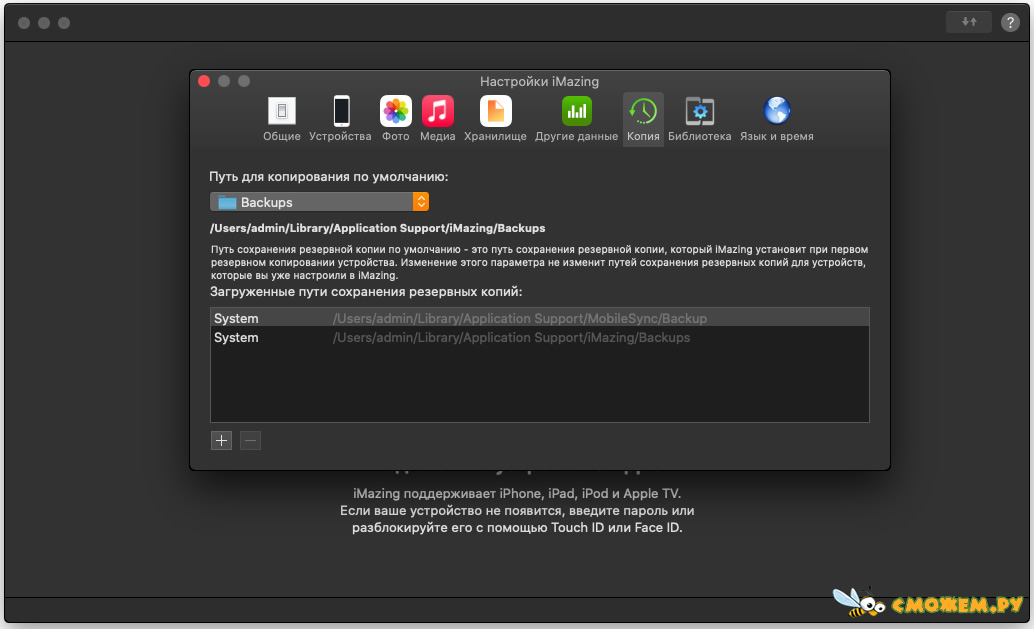Screen dimensions: 1034x629
Task: Remove backup location with minus button
Action: [251, 440]
